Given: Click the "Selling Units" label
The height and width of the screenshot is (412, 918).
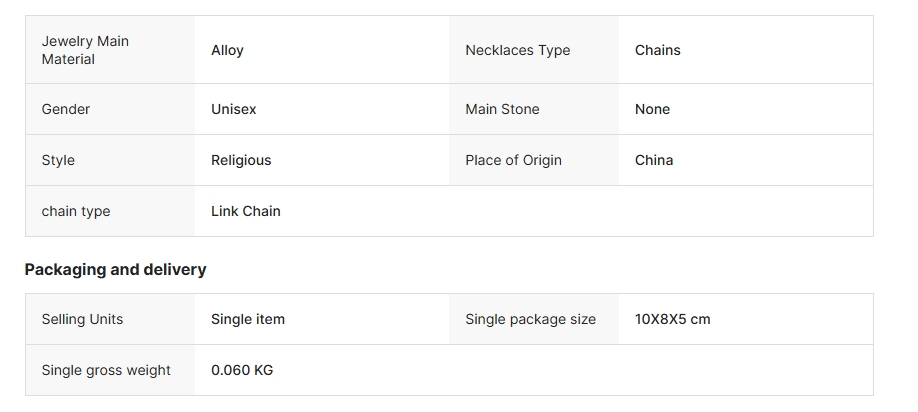Looking at the screenshot, I should pos(82,319).
